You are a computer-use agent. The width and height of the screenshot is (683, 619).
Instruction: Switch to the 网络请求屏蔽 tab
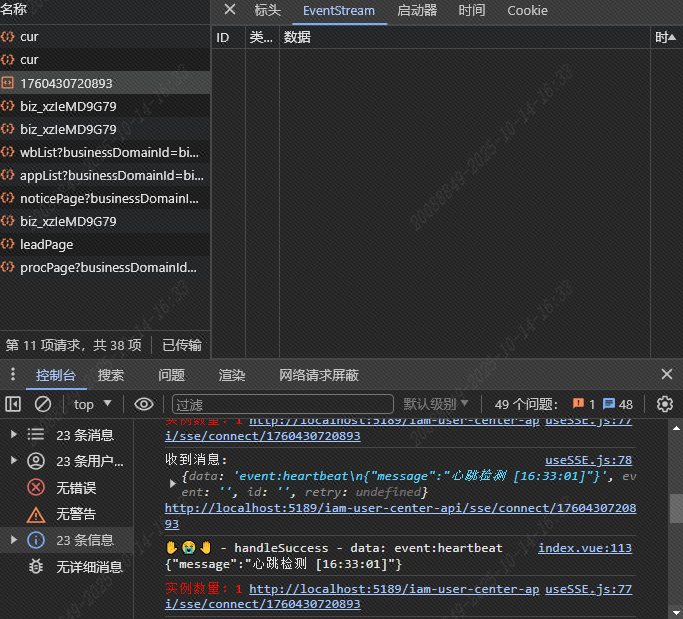coord(319,375)
